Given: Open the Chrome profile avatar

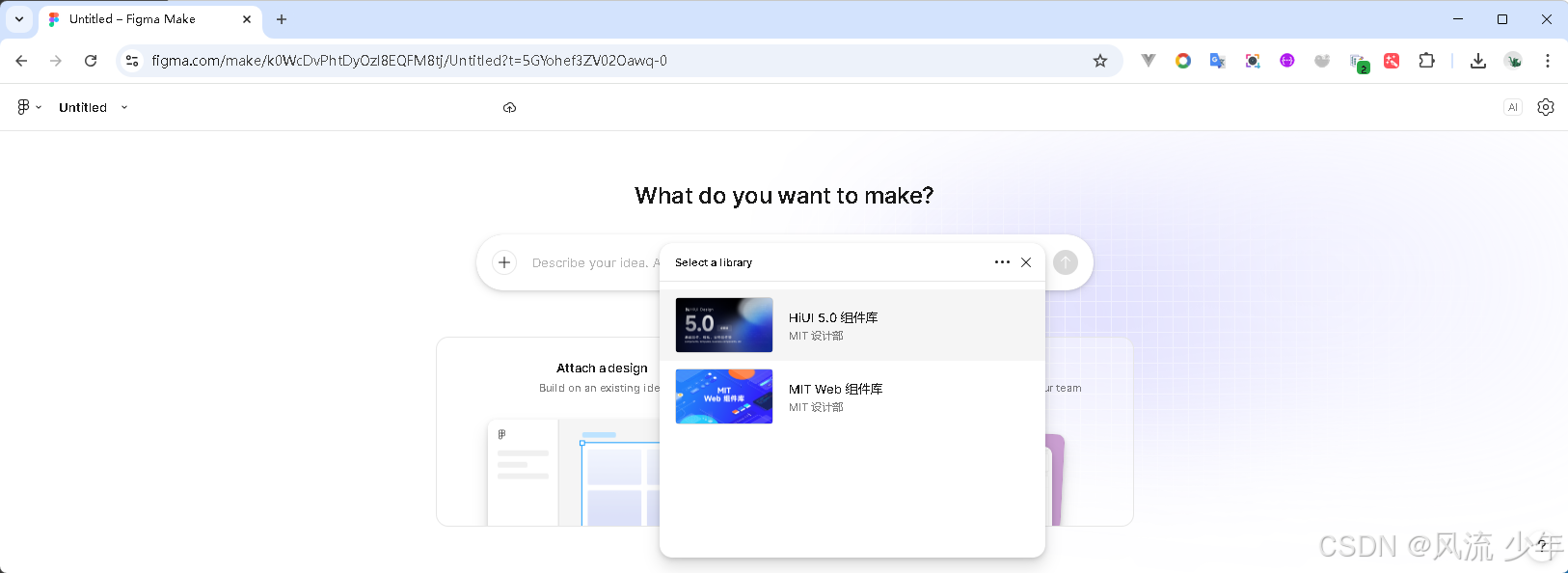Looking at the screenshot, I should (1513, 61).
